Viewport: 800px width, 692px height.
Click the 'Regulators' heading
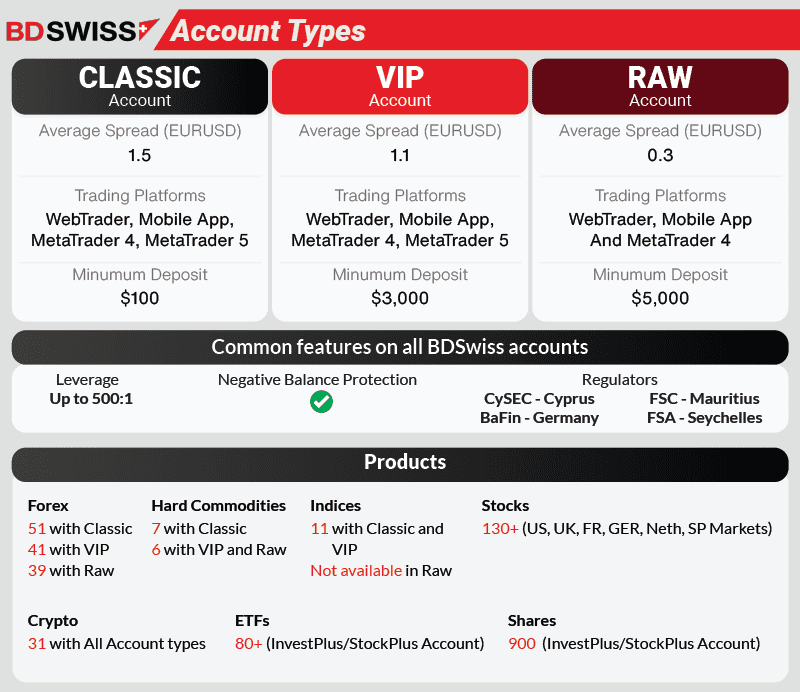619,380
